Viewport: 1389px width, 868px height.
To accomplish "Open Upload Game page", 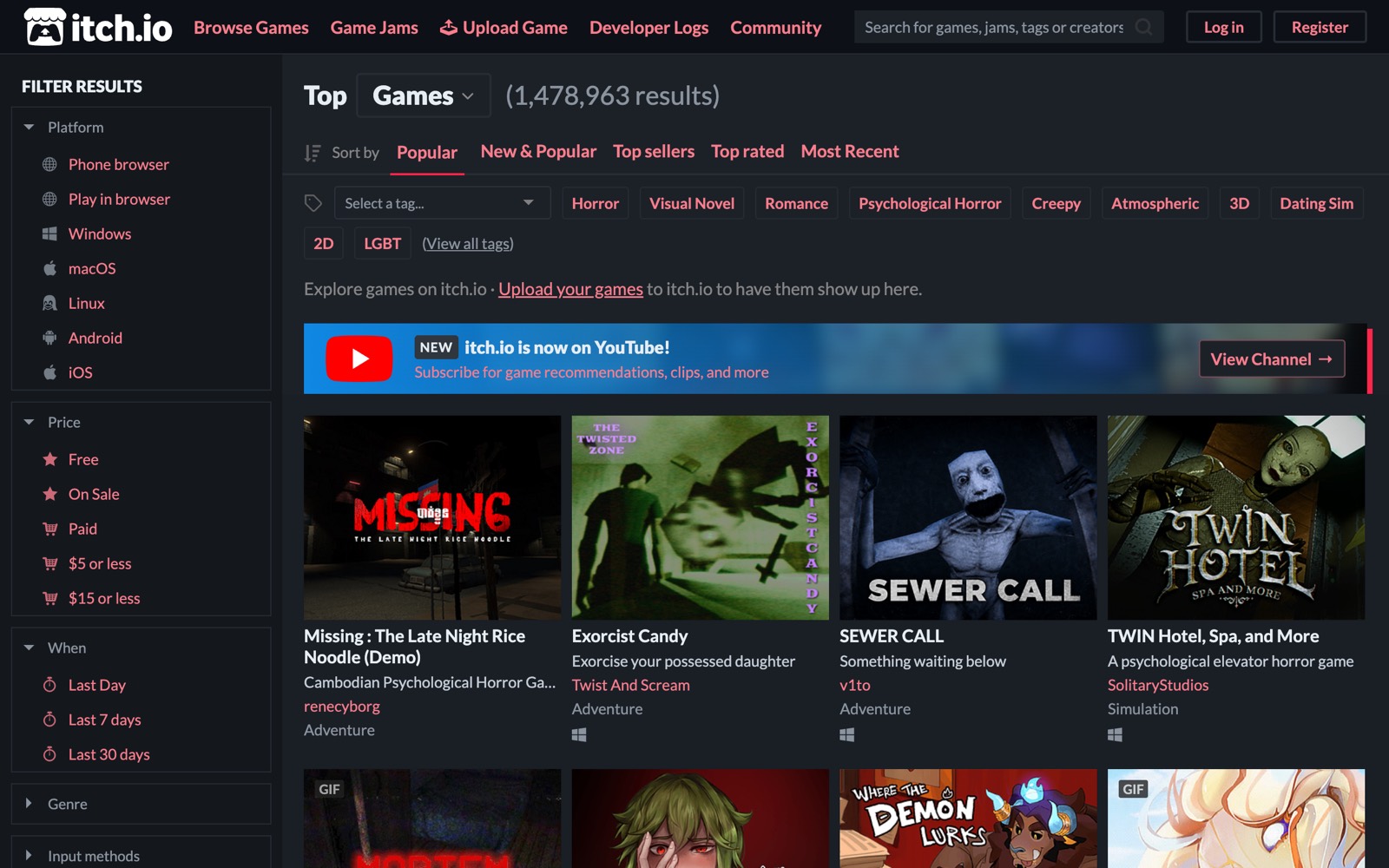I will click(504, 27).
